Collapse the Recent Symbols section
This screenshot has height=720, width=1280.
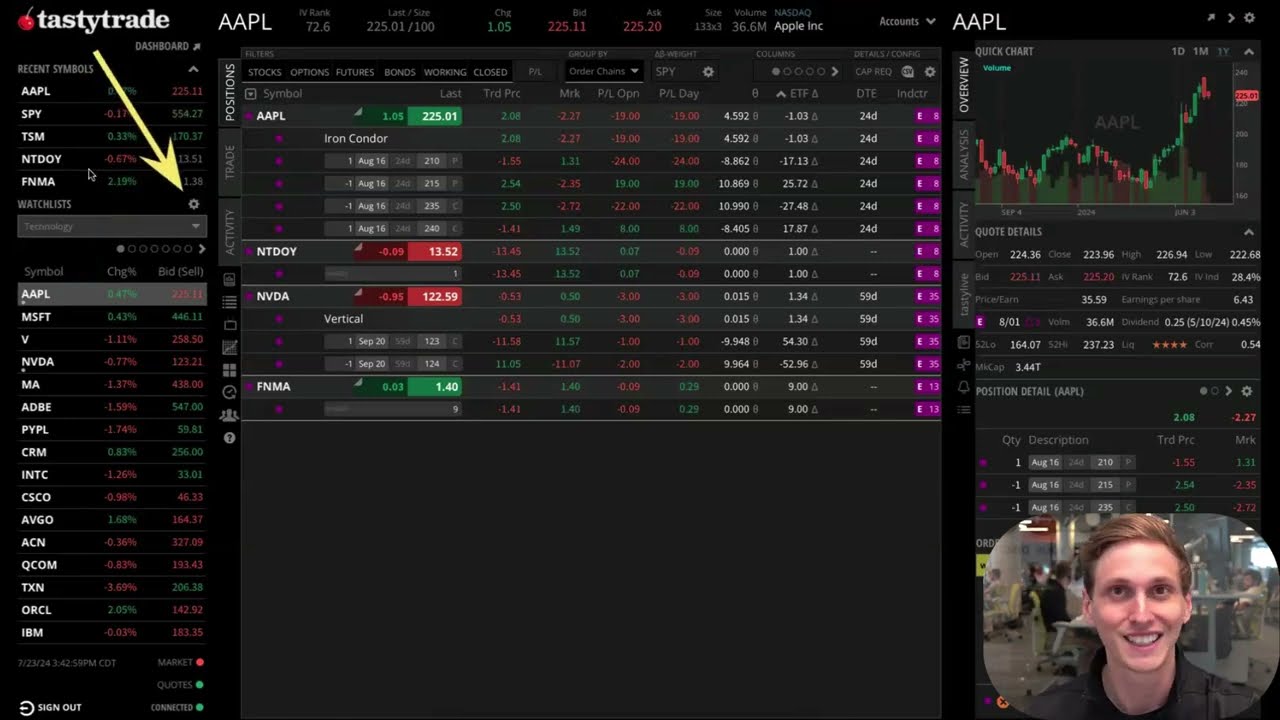click(193, 69)
